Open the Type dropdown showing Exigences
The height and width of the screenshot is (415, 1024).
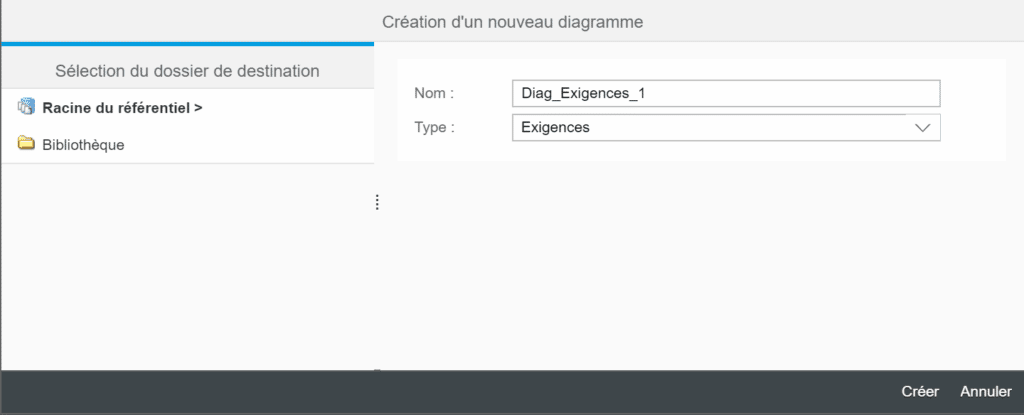(726, 127)
